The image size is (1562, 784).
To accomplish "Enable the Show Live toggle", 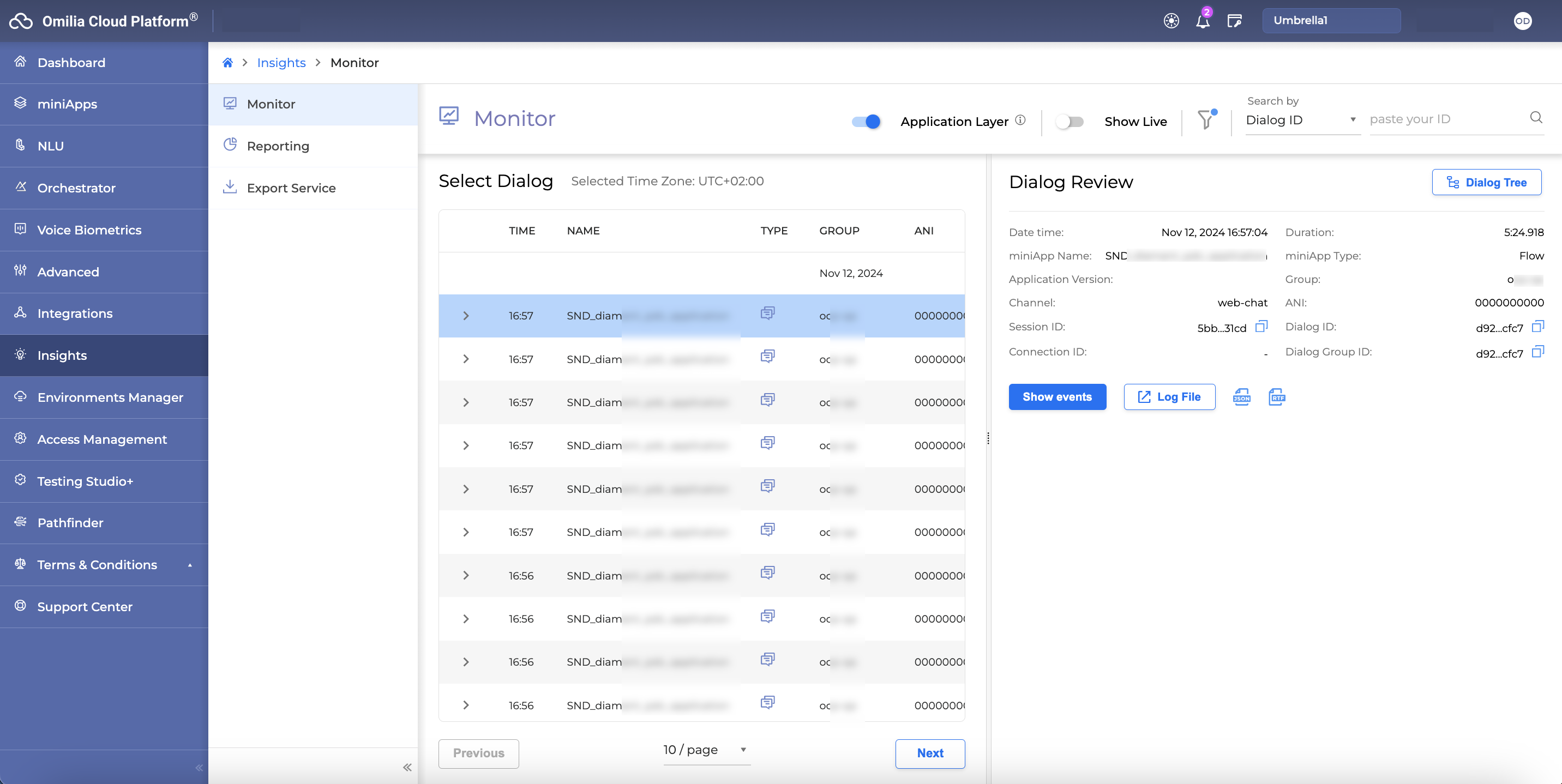I will tap(1069, 121).
